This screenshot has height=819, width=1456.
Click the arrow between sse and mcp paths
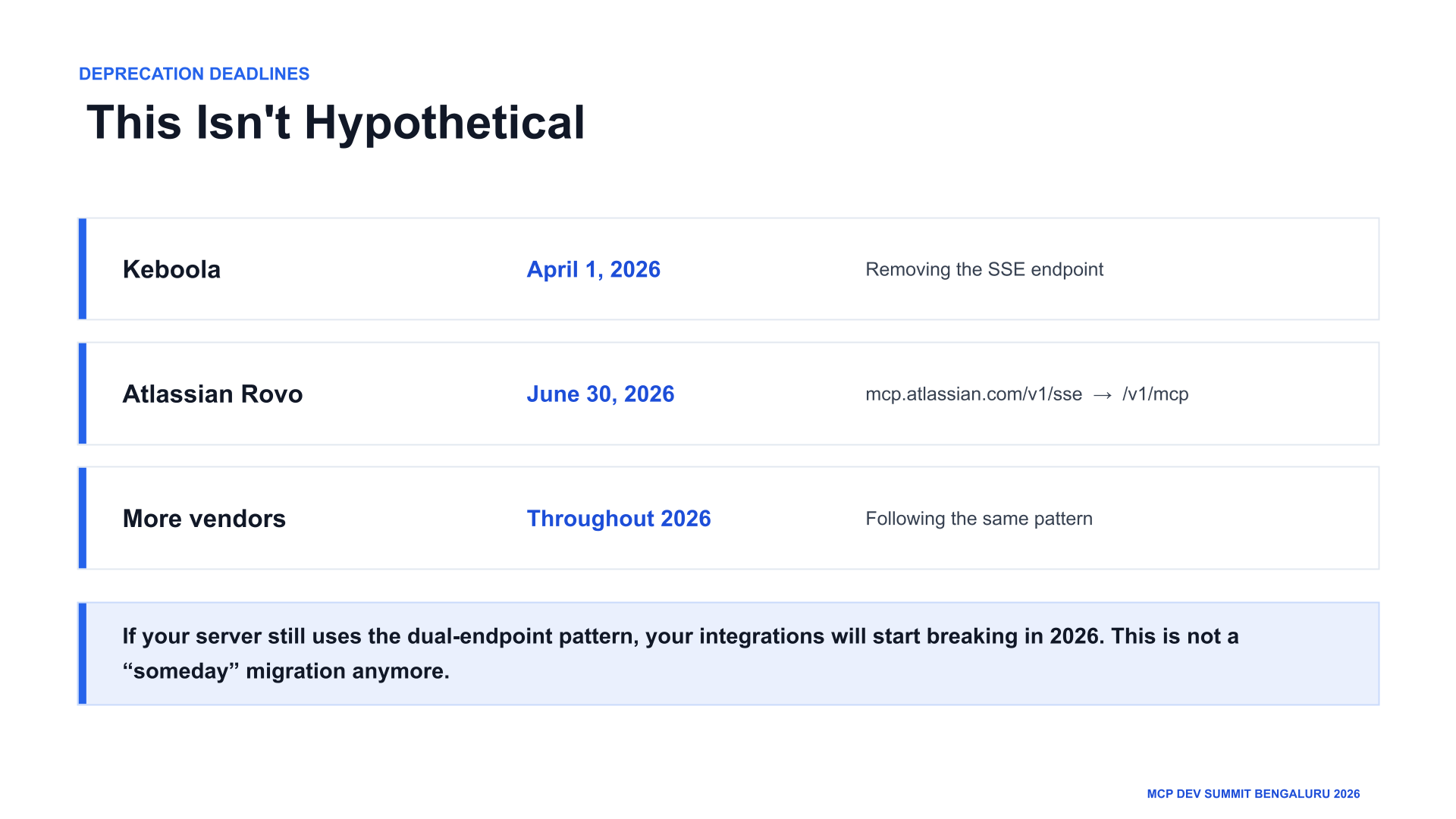pos(1103,394)
